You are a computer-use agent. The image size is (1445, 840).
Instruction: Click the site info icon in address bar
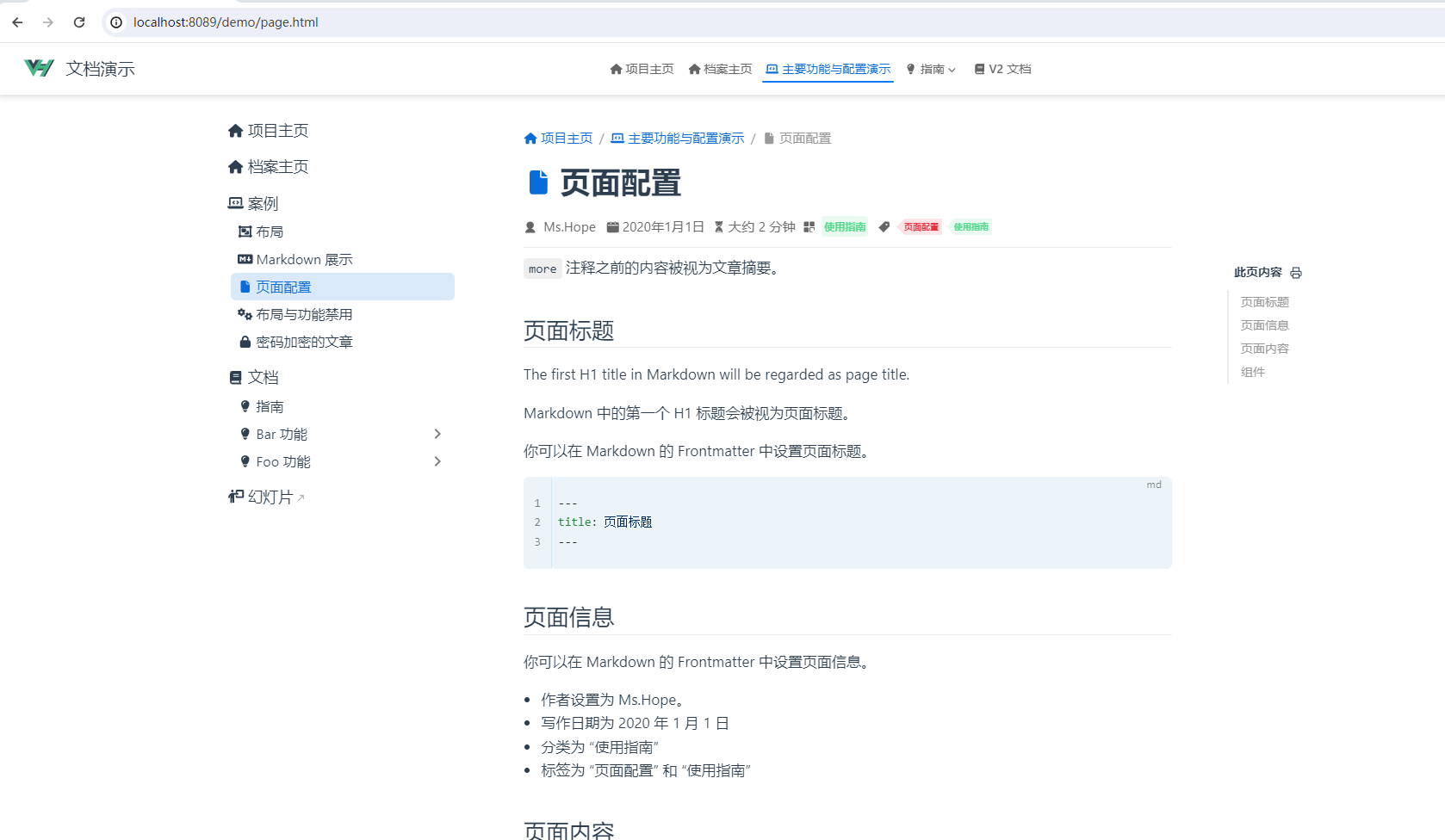pyautogui.click(x=116, y=22)
